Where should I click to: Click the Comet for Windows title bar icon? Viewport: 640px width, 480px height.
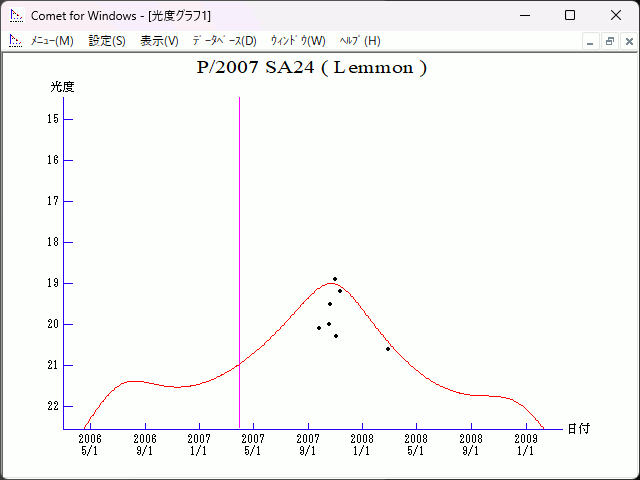pos(15,16)
